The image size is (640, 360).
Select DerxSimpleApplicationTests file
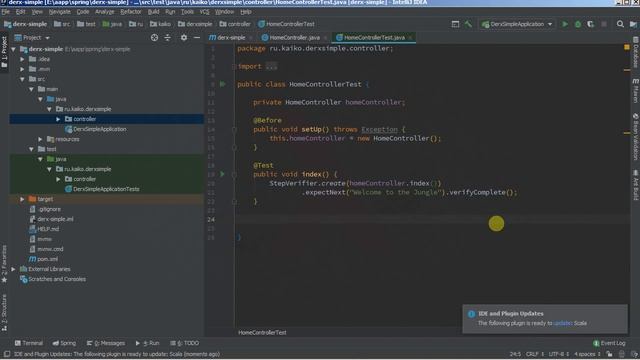(x=106, y=189)
